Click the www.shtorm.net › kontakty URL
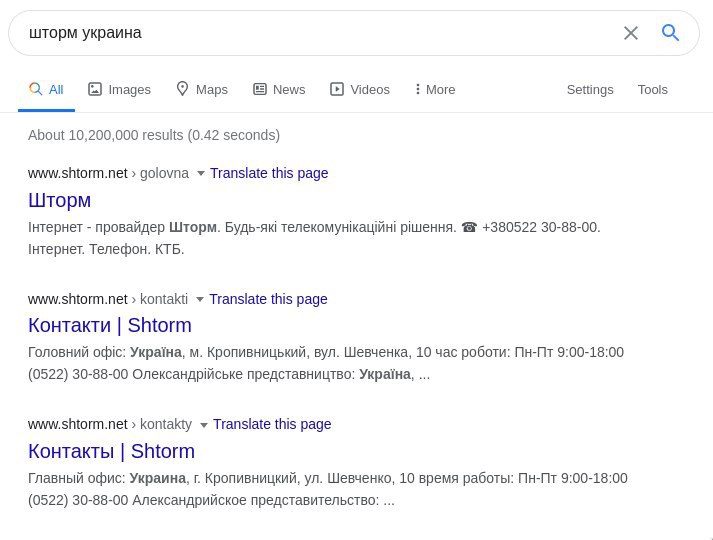Screen dimensions: 713x540 (x=110, y=424)
